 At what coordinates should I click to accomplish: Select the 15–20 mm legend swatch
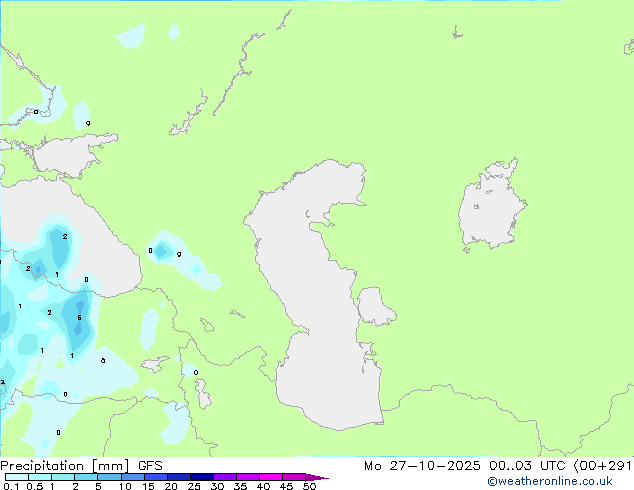point(155,477)
